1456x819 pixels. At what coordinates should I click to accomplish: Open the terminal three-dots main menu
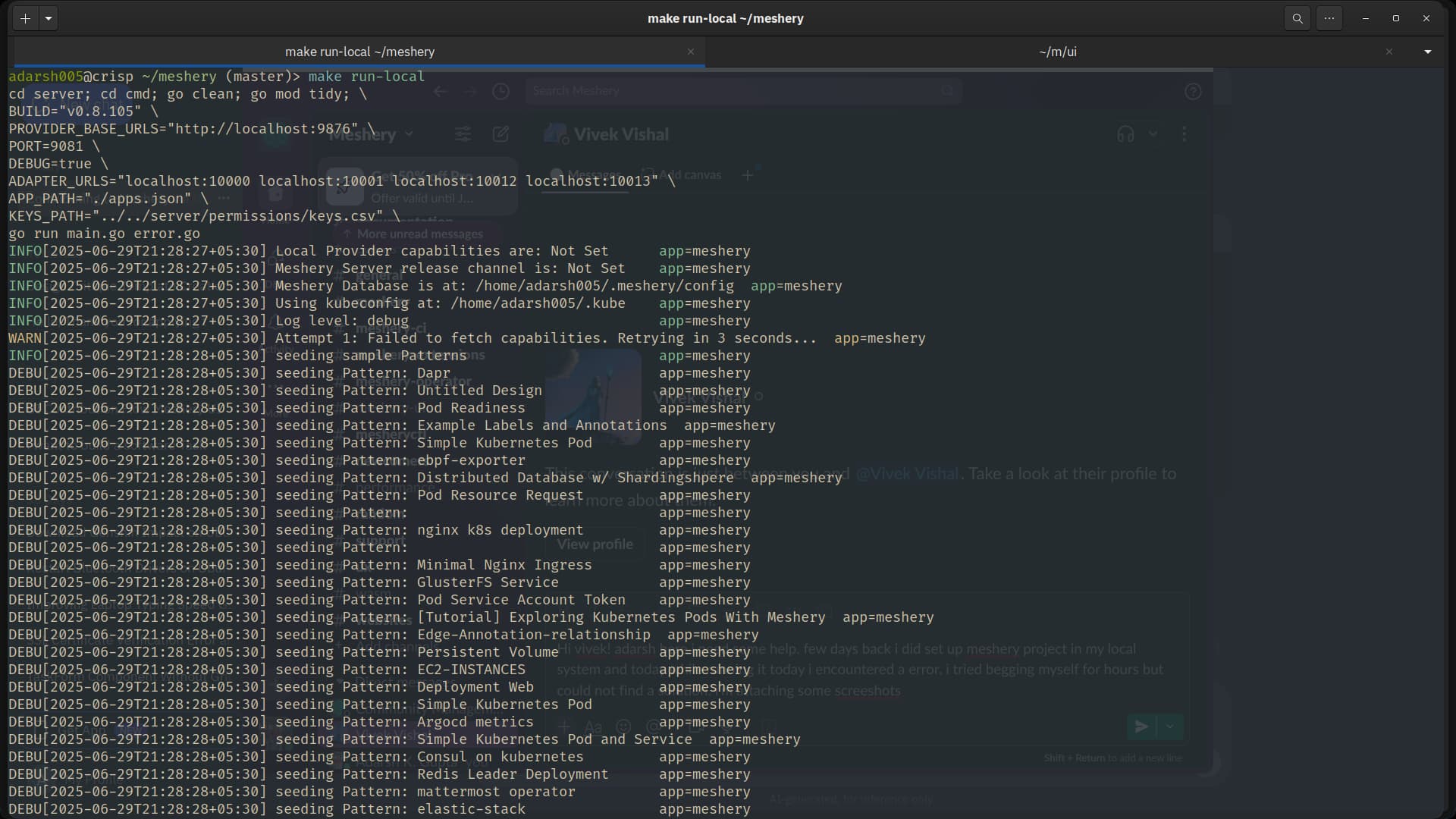[x=1329, y=18]
